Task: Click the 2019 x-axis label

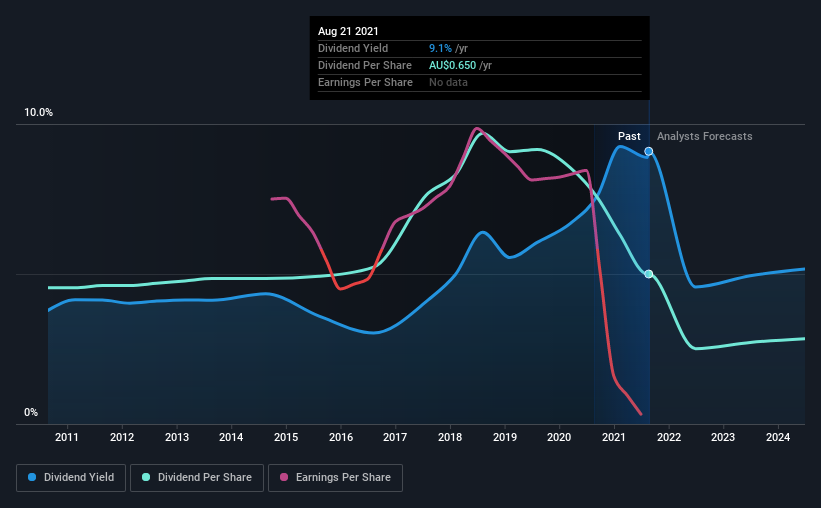Action: click(505, 437)
